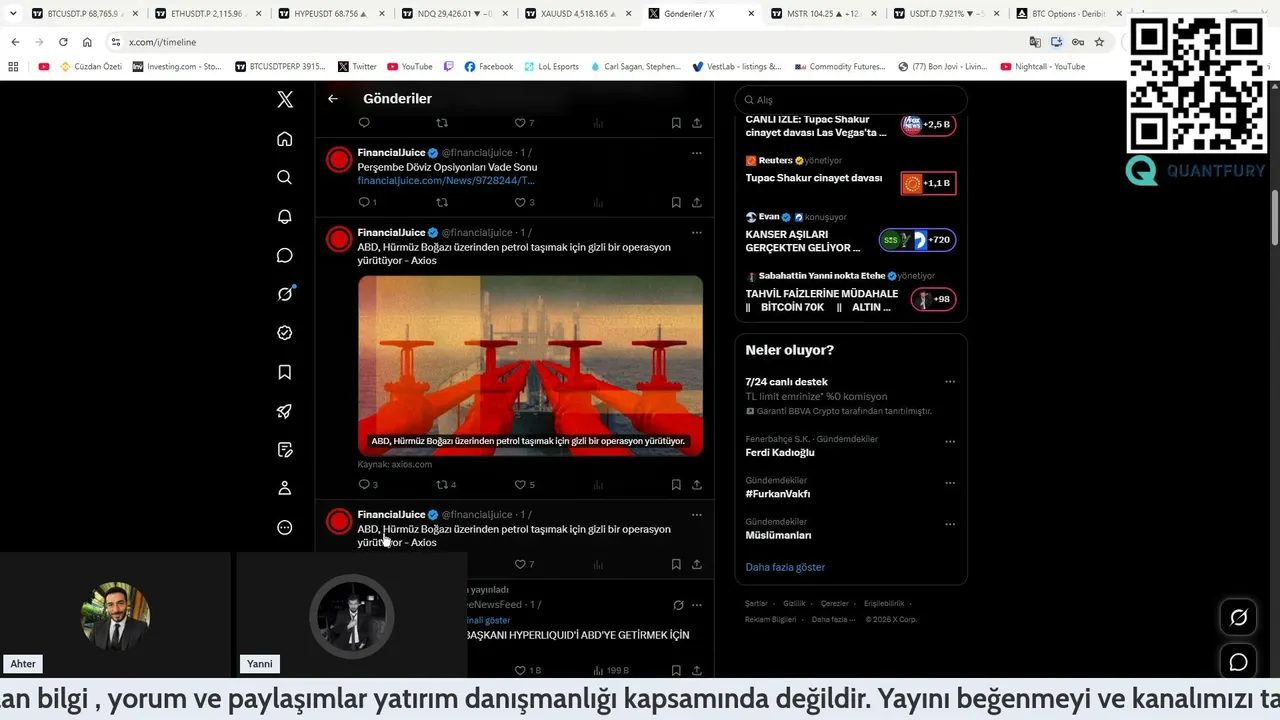Reload the page

(x=63, y=42)
